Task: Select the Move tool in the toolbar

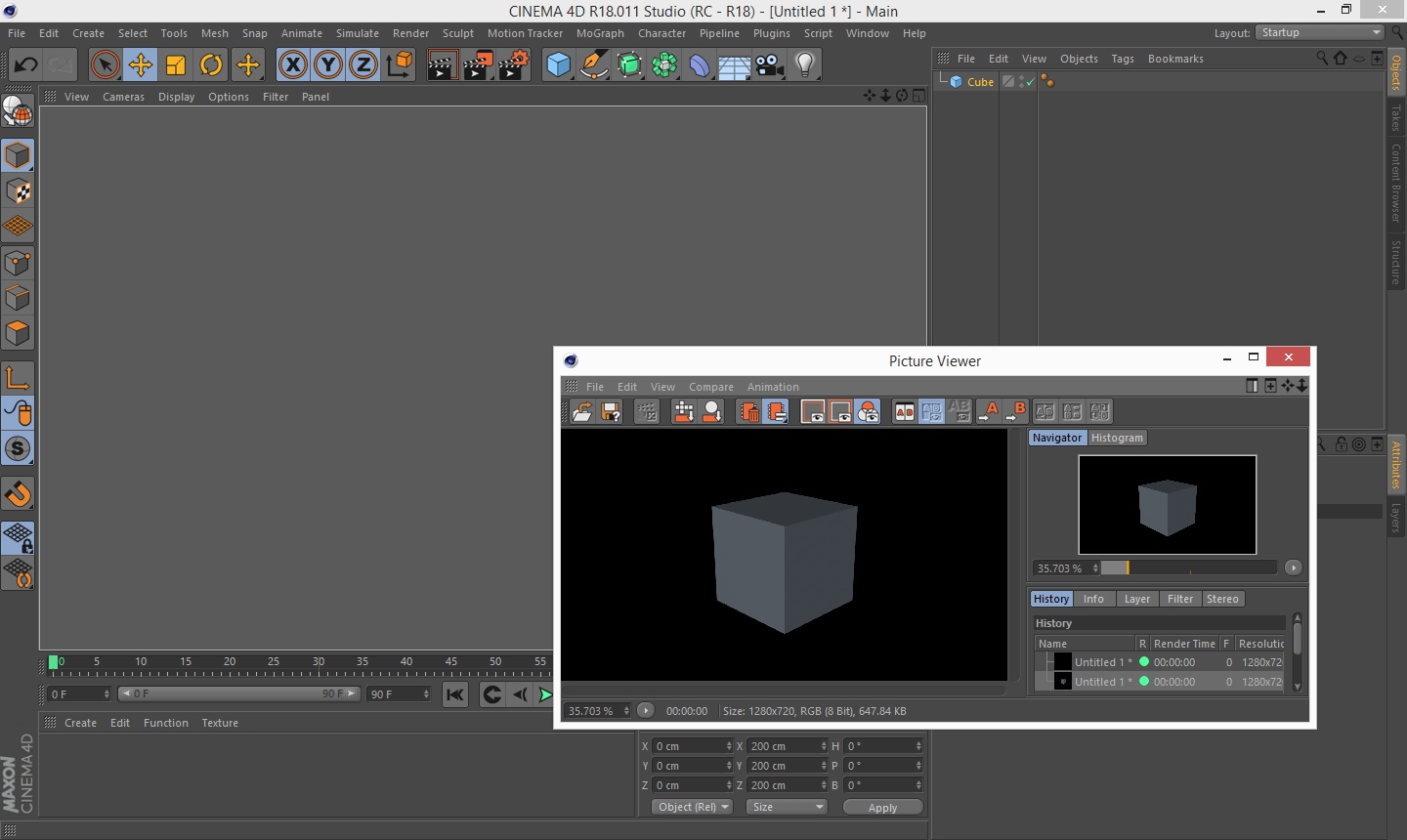Action: (141, 65)
